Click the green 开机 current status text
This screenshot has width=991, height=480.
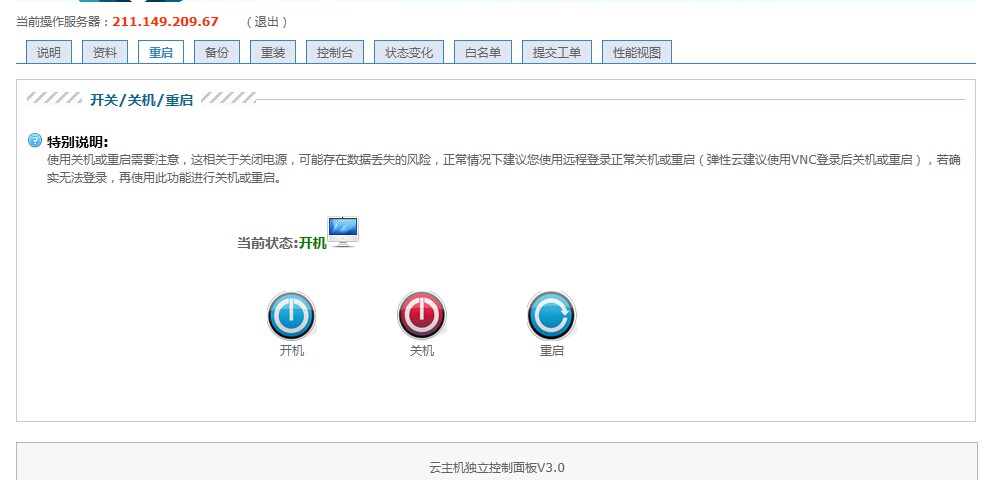(312, 243)
